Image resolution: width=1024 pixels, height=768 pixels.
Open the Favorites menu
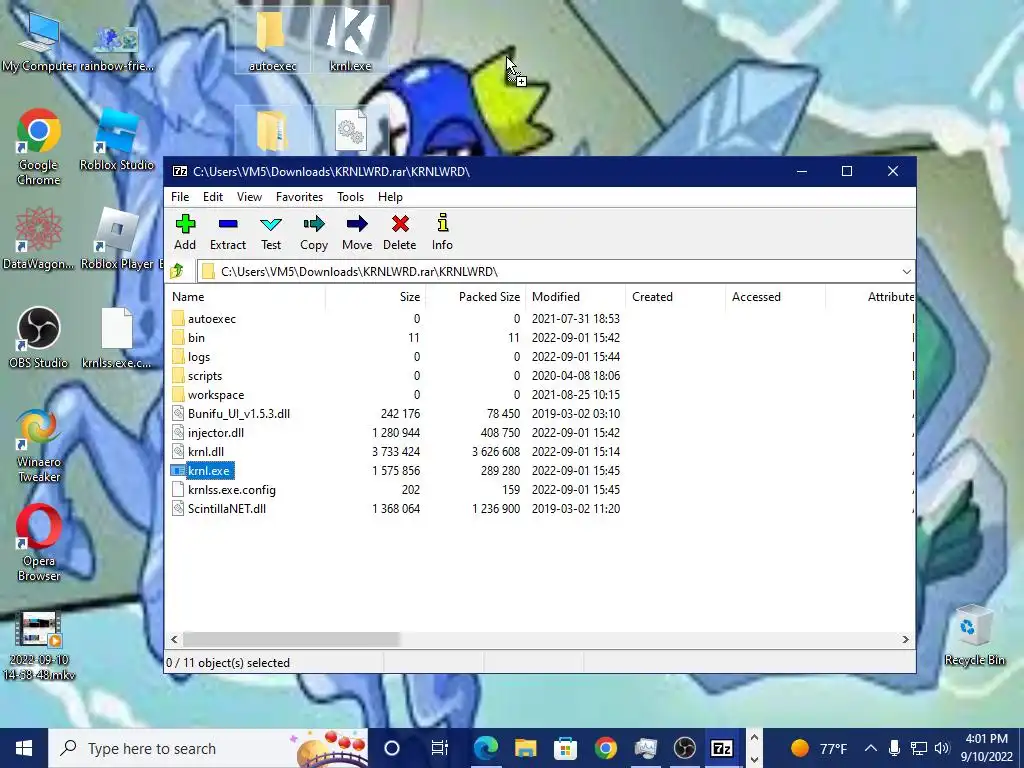[x=299, y=197]
